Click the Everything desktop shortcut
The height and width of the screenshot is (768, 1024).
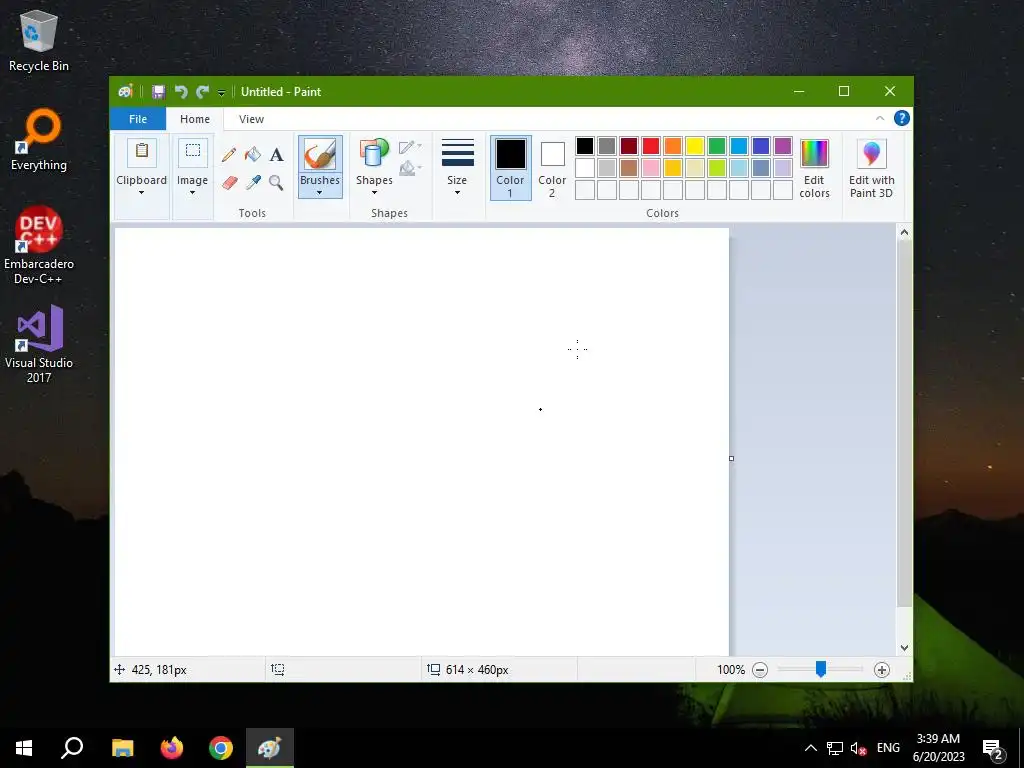tap(39, 140)
